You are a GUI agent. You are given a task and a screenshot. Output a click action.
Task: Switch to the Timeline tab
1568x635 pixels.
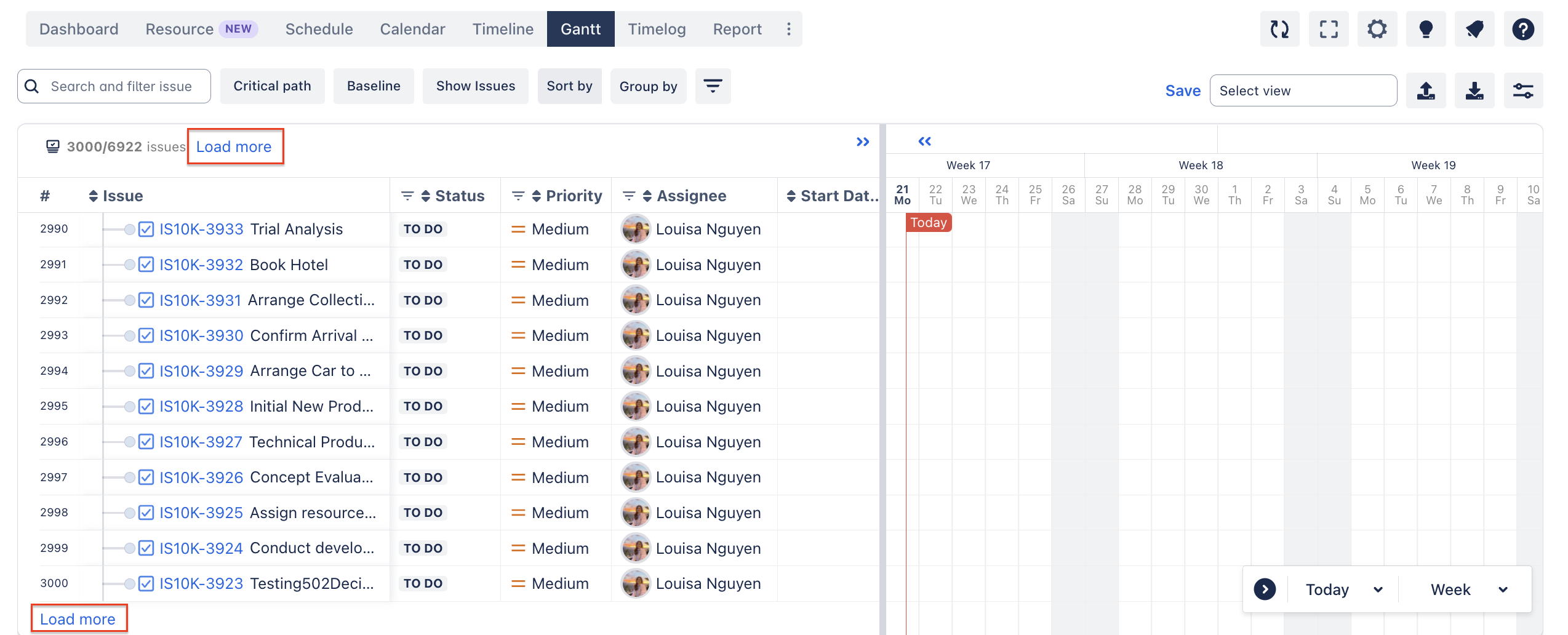pos(503,29)
